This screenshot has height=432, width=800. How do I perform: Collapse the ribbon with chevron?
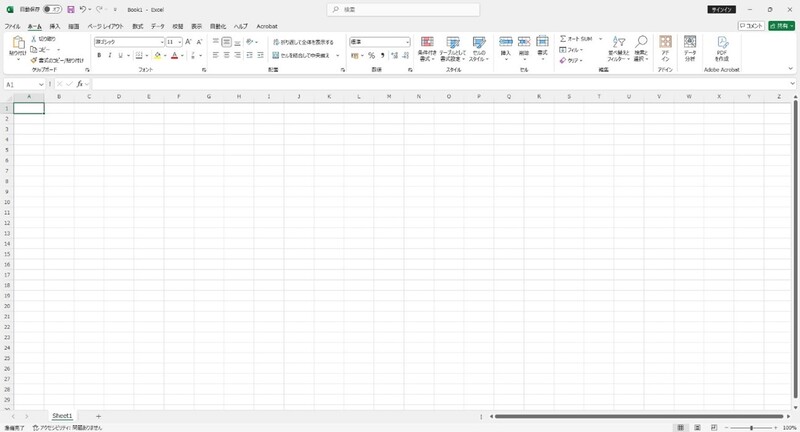[791, 69]
